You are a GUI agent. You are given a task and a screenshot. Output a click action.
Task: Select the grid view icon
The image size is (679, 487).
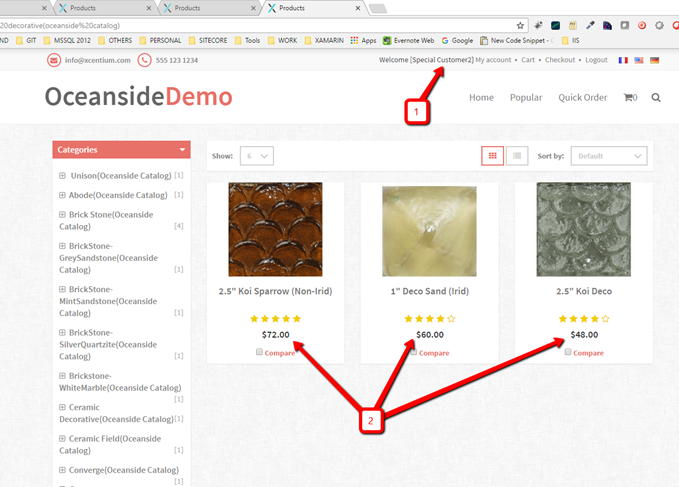[492, 156]
